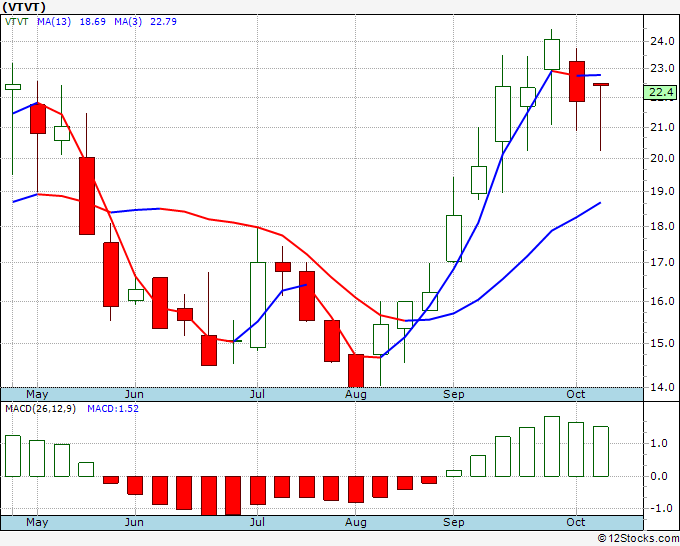This screenshot has height=546, width=680.
Task: Select May on the price chart date axis
Action: [37, 394]
